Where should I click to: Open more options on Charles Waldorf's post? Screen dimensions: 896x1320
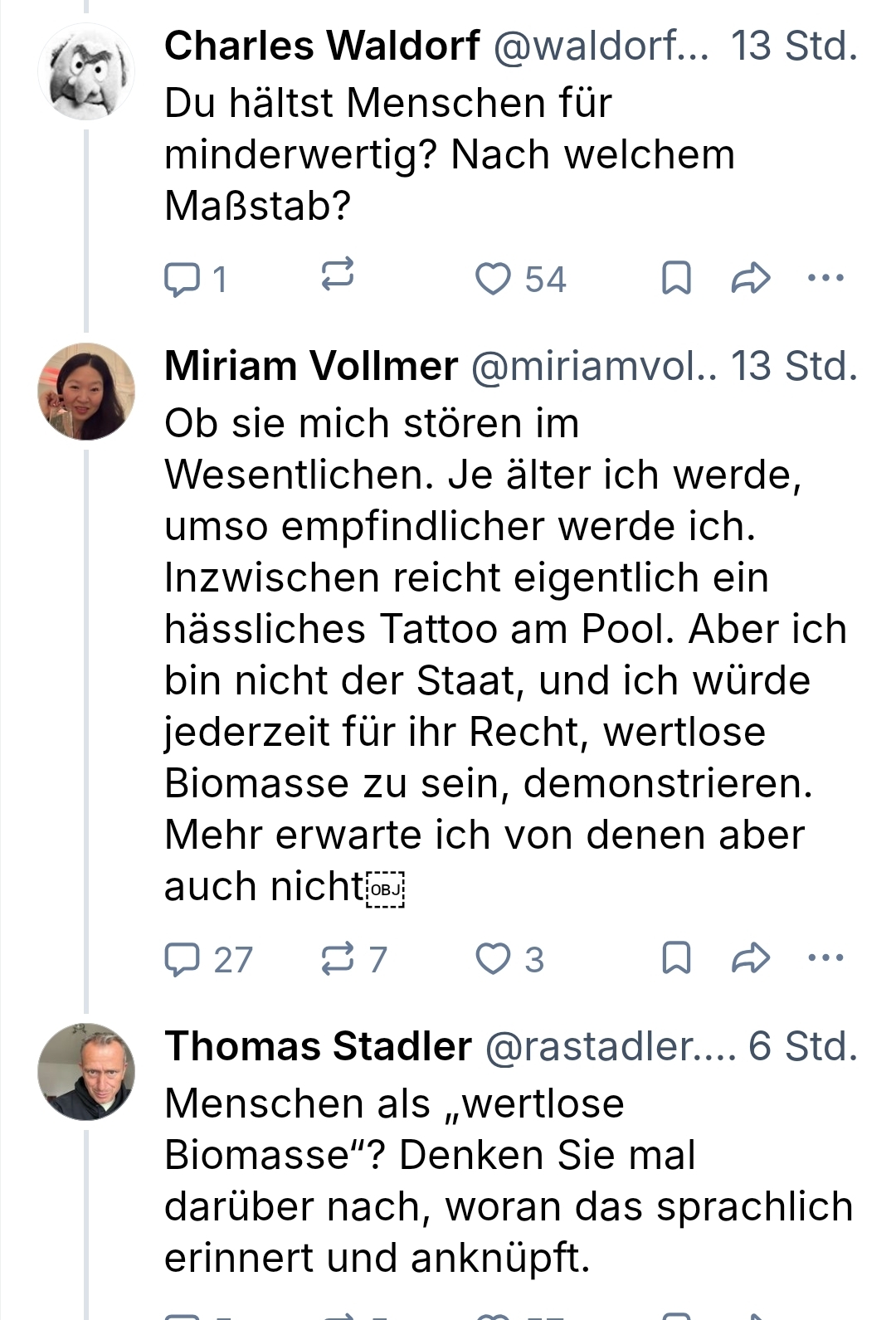pyautogui.click(x=825, y=278)
